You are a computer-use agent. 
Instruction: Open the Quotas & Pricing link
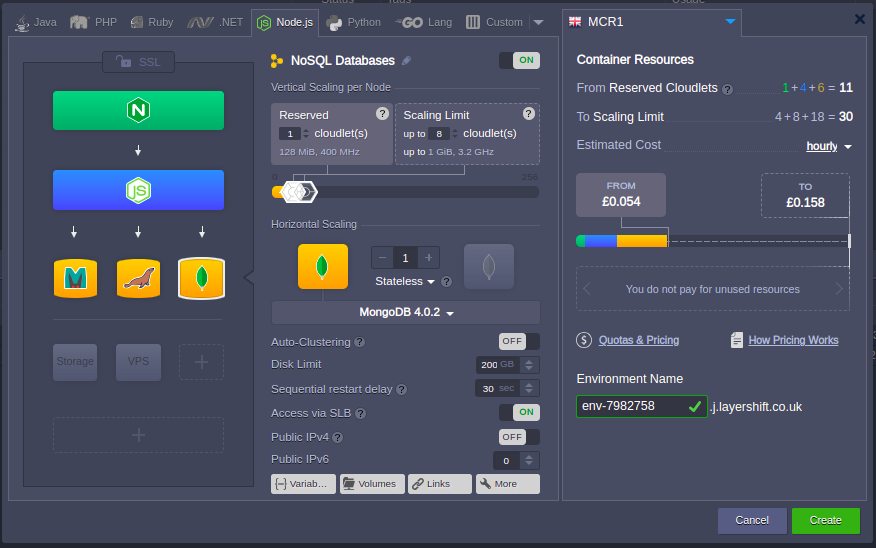tap(639, 340)
